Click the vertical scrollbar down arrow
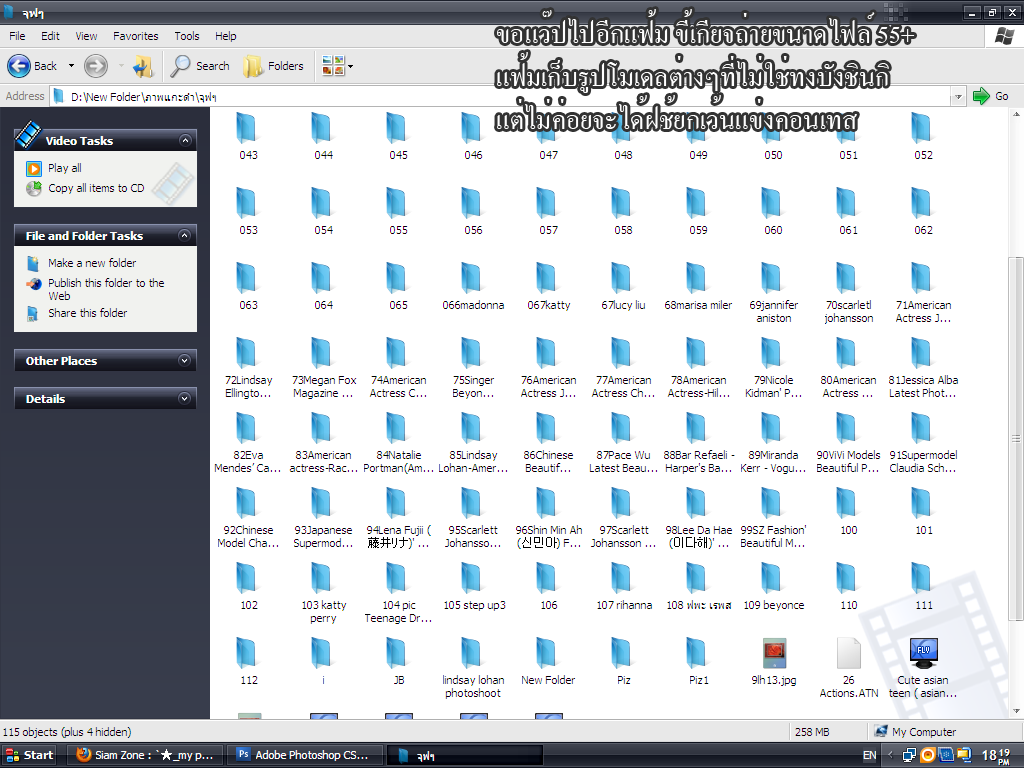 pyautogui.click(x=1016, y=711)
